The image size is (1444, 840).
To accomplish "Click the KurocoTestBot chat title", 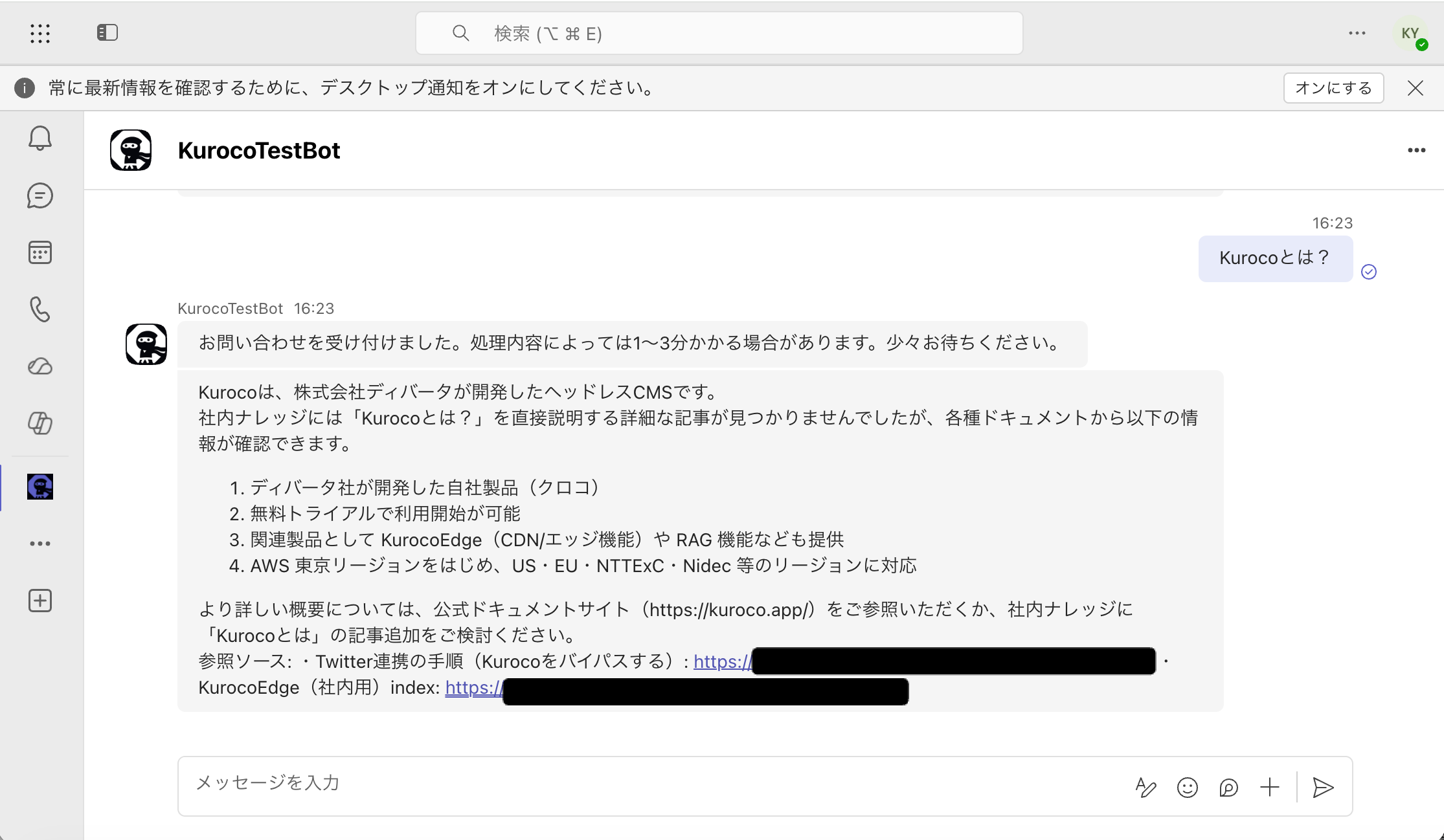I will [259, 150].
